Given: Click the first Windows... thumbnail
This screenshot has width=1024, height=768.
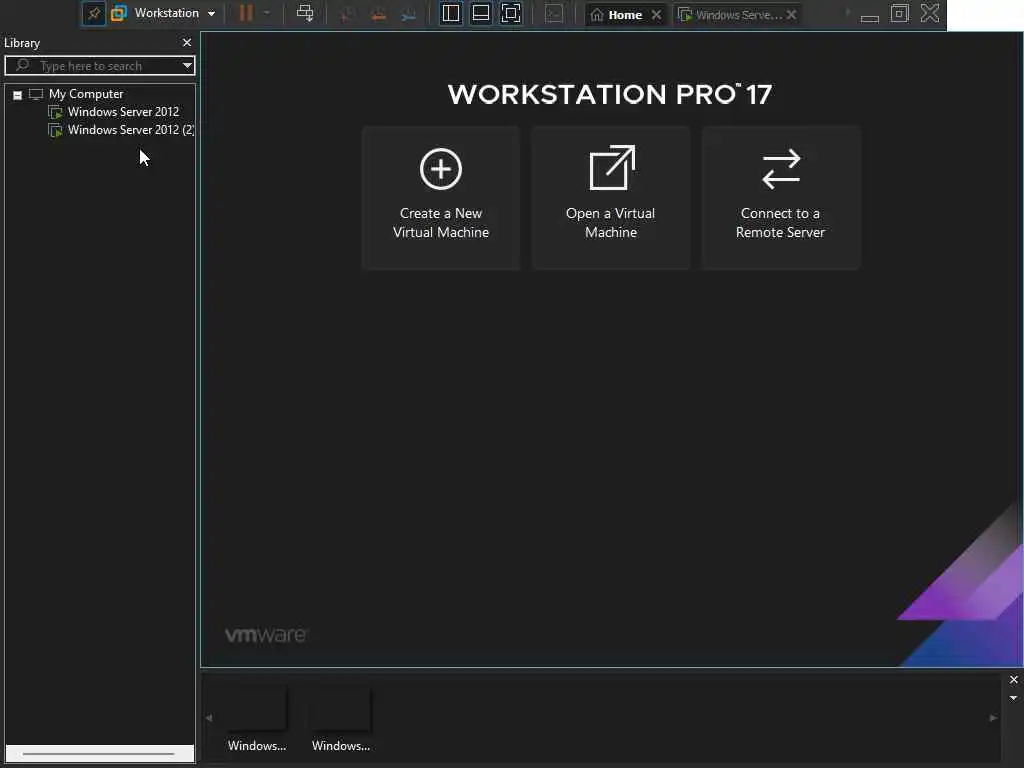Looking at the screenshot, I should pos(257,720).
